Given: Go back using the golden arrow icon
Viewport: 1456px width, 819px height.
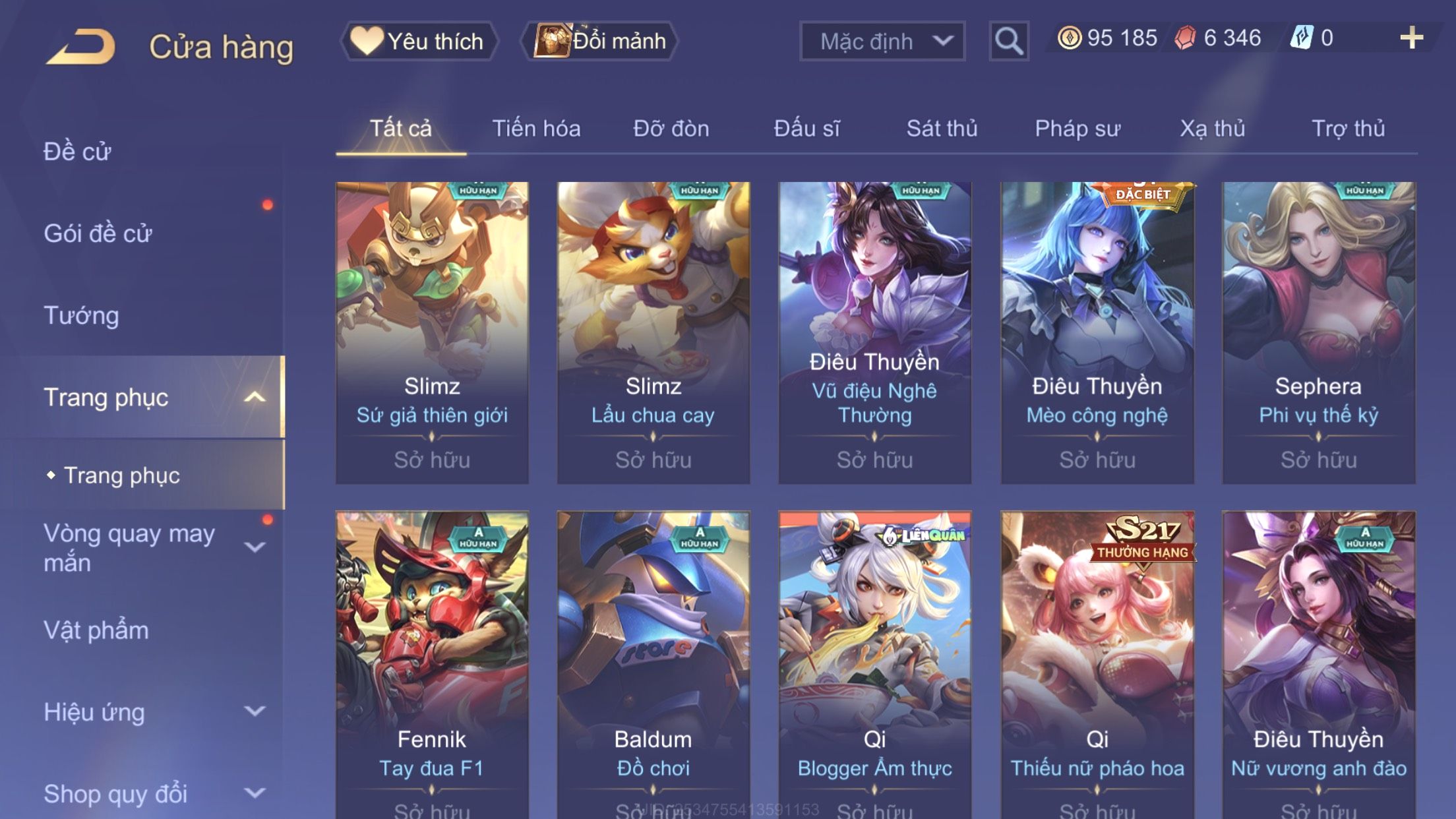Looking at the screenshot, I should pos(80,46).
